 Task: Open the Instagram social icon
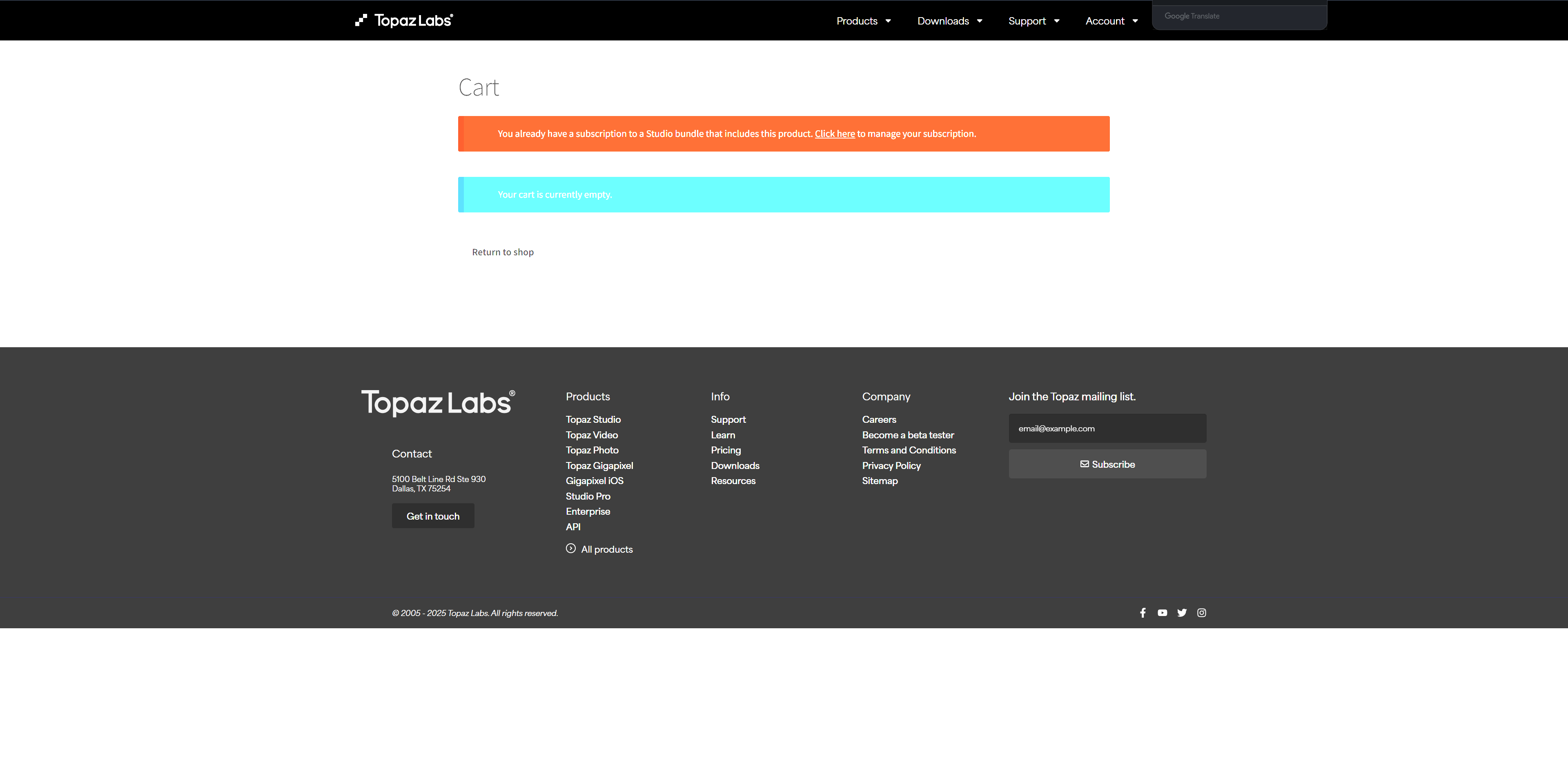point(1201,613)
